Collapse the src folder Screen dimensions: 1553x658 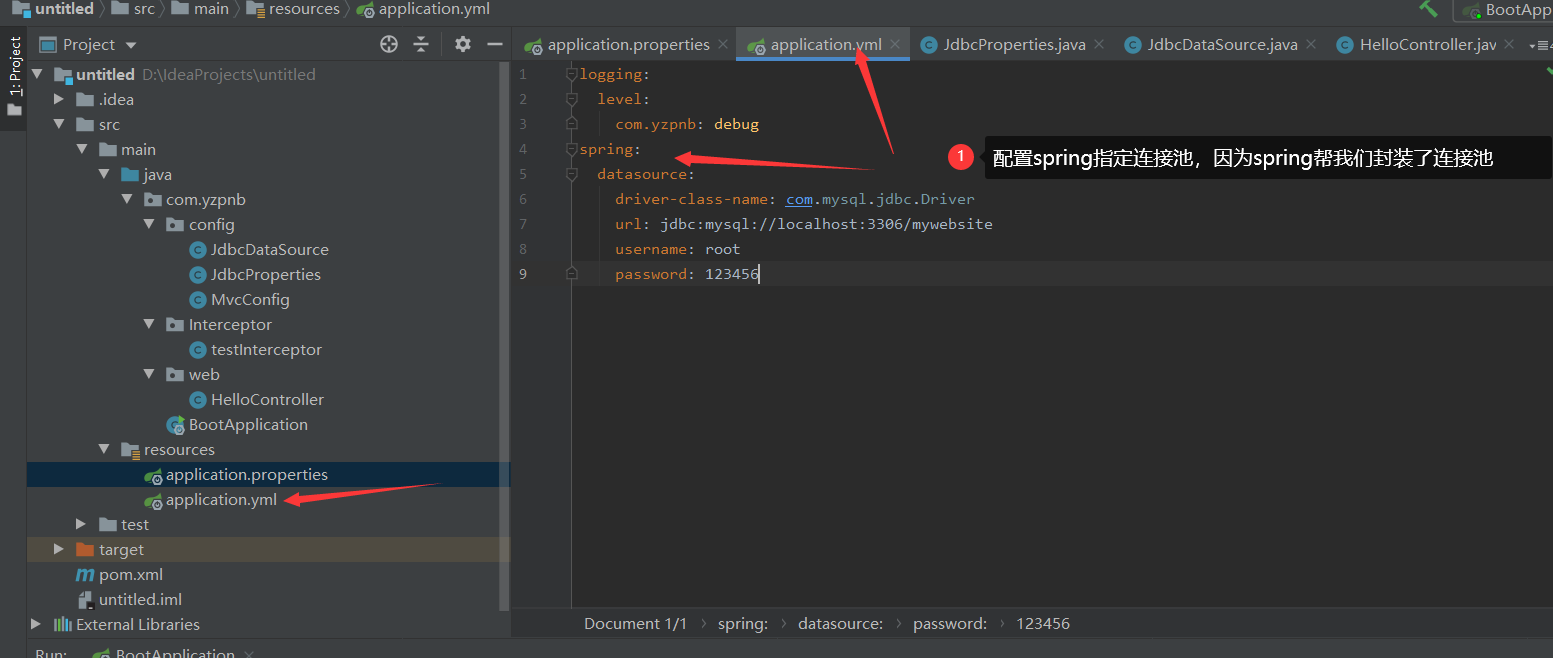(x=59, y=124)
